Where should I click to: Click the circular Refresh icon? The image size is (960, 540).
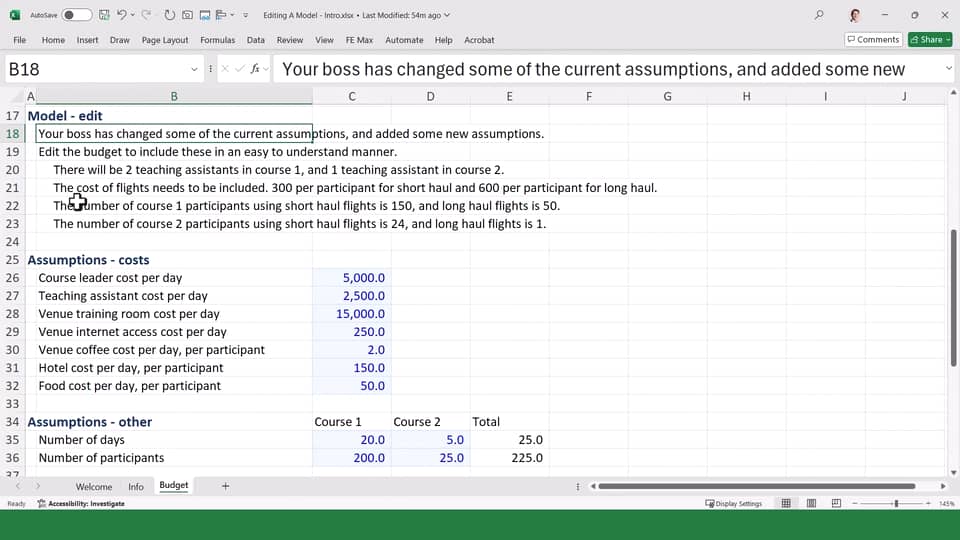point(170,15)
